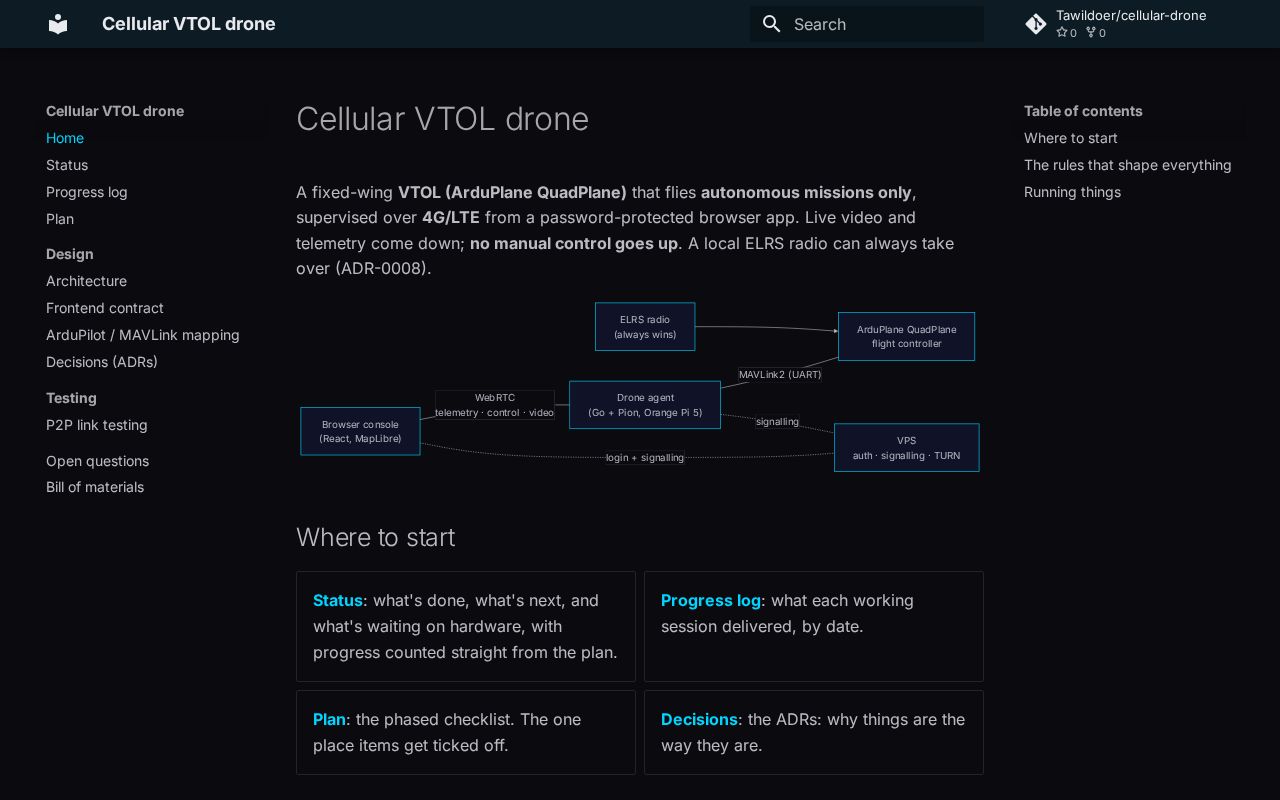Click ELRS radio diagram node
Viewport: 1280px width, 800px height.
pyautogui.click(x=645, y=327)
